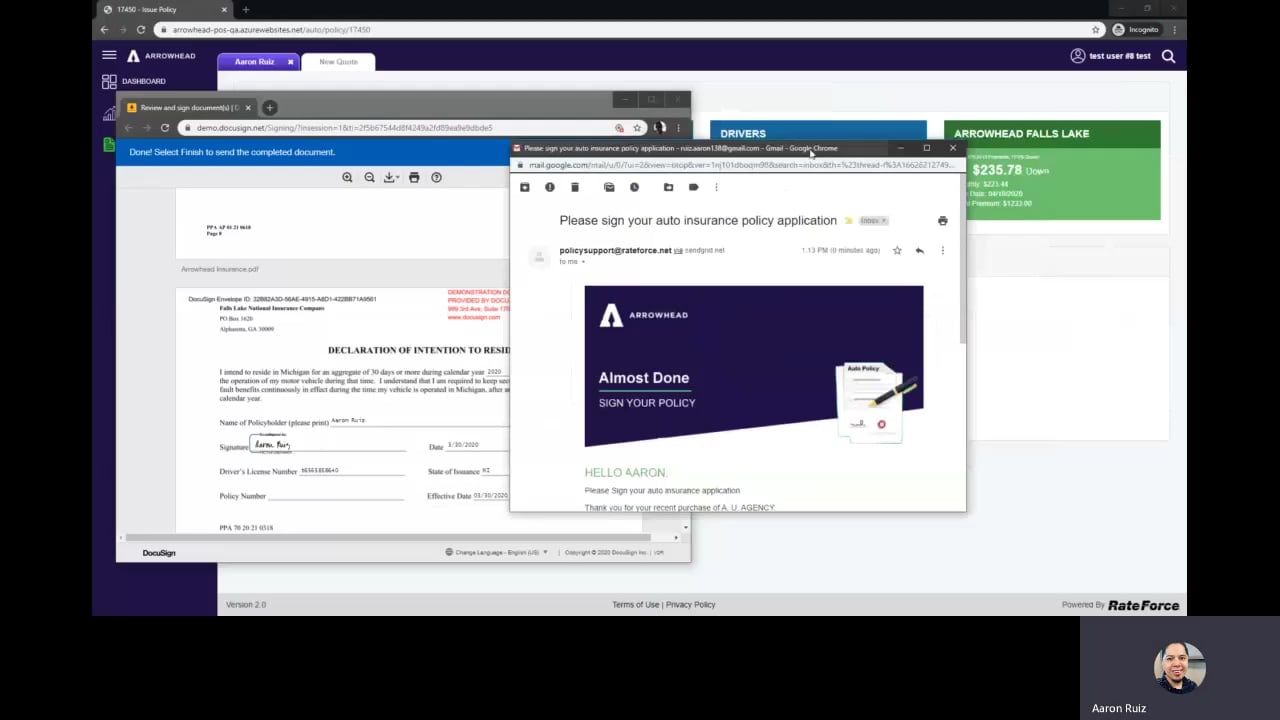Click the Sign Your Policy banner image
Viewport: 1280px width, 720px height.
[x=754, y=366]
